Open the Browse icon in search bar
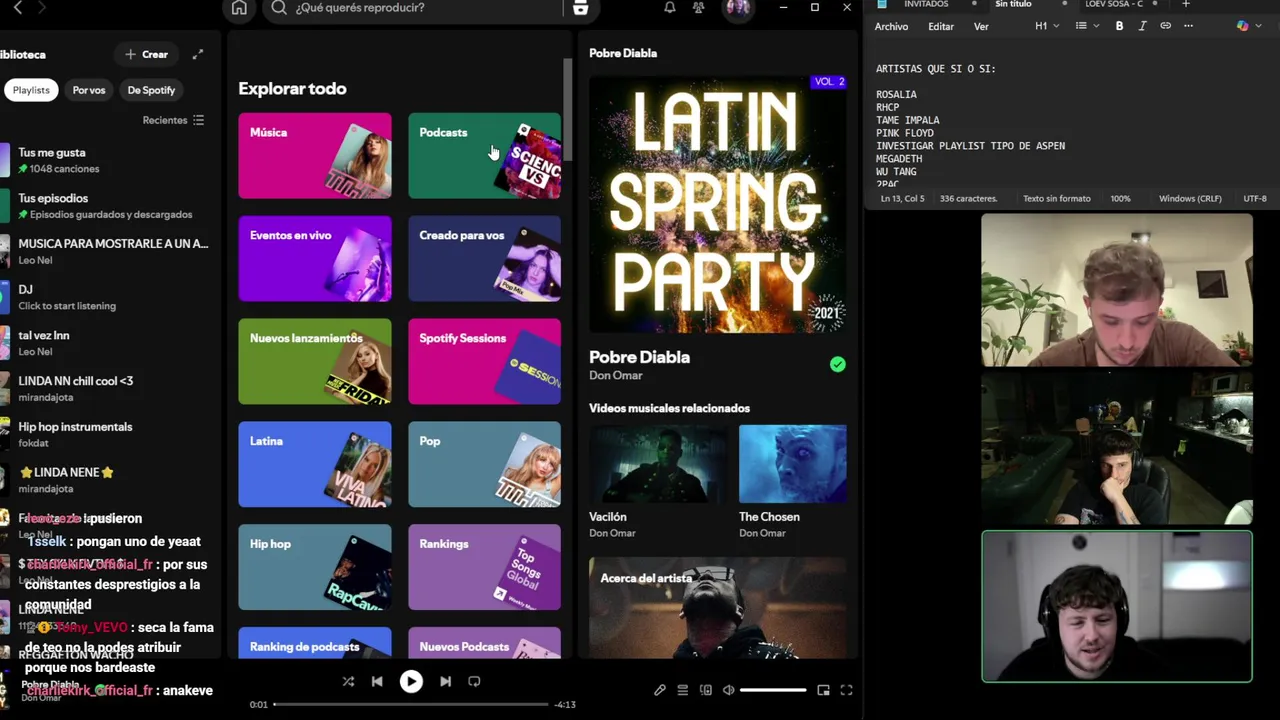The width and height of the screenshot is (1280, 720). tap(580, 8)
